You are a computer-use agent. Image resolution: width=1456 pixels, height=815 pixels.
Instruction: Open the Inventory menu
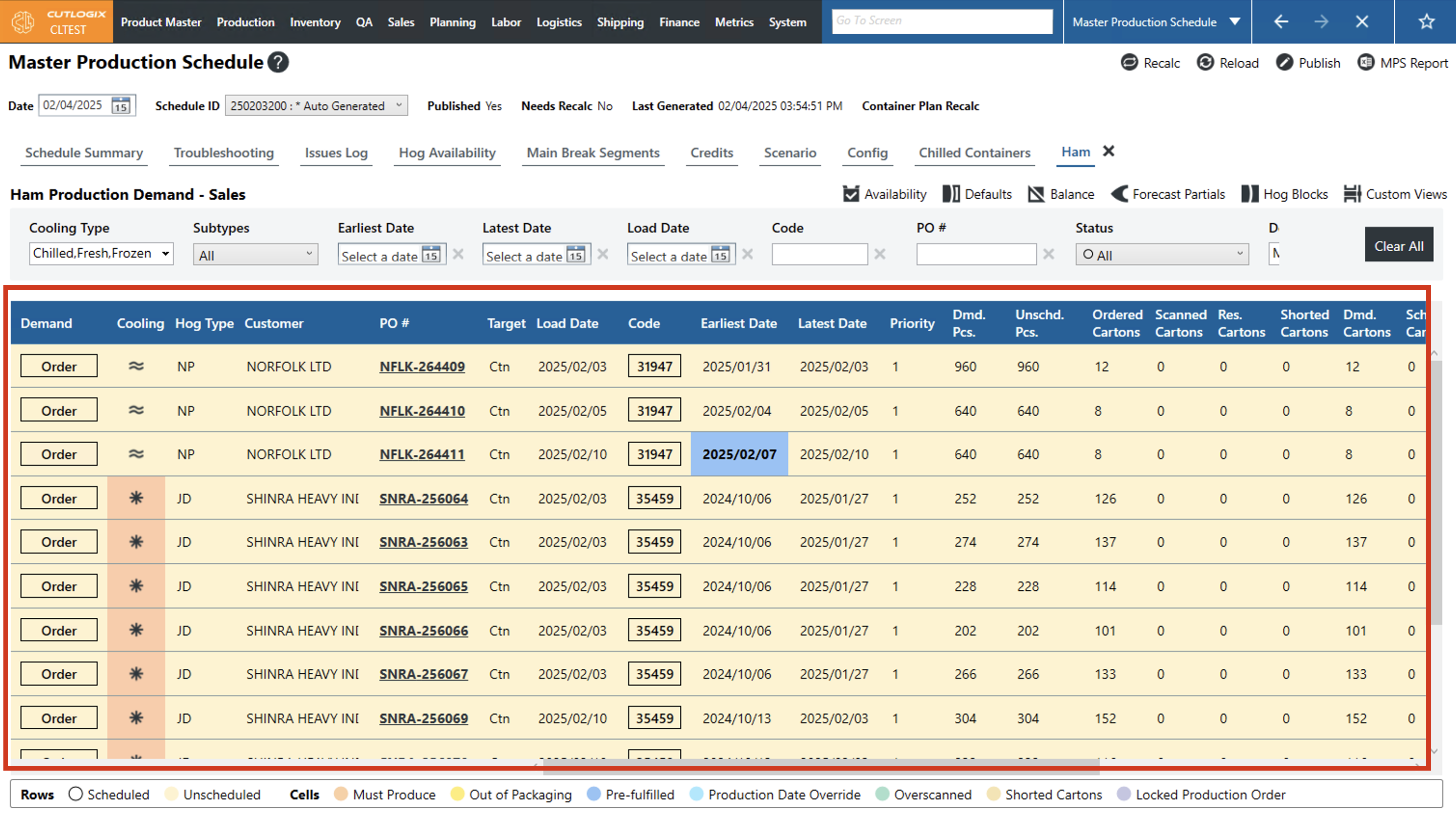click(x=315, y=22)
